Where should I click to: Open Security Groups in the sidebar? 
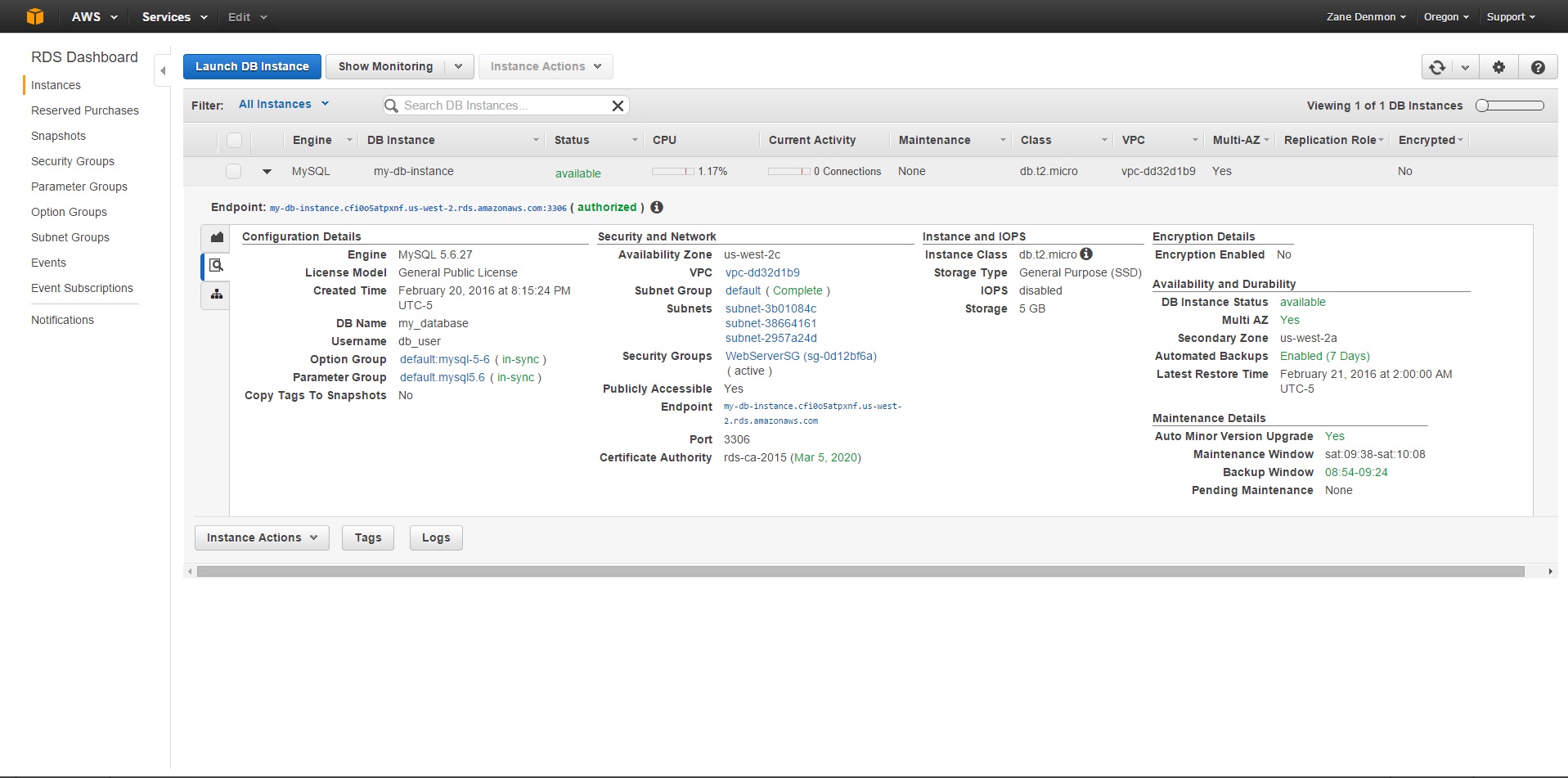tap(73, 161)
